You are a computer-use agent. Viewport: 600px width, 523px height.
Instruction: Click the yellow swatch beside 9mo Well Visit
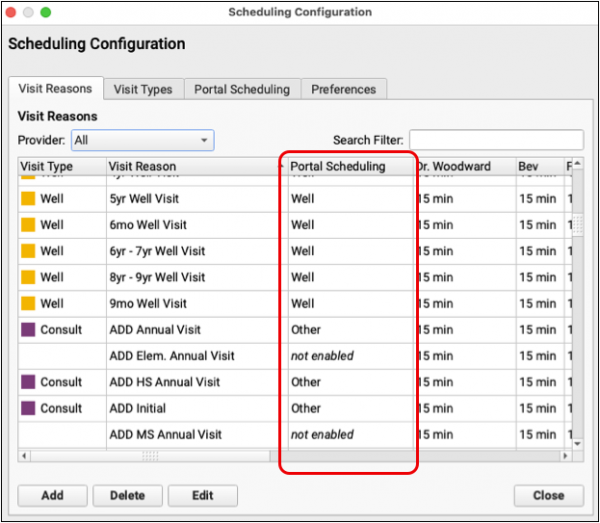pos(28,303)
